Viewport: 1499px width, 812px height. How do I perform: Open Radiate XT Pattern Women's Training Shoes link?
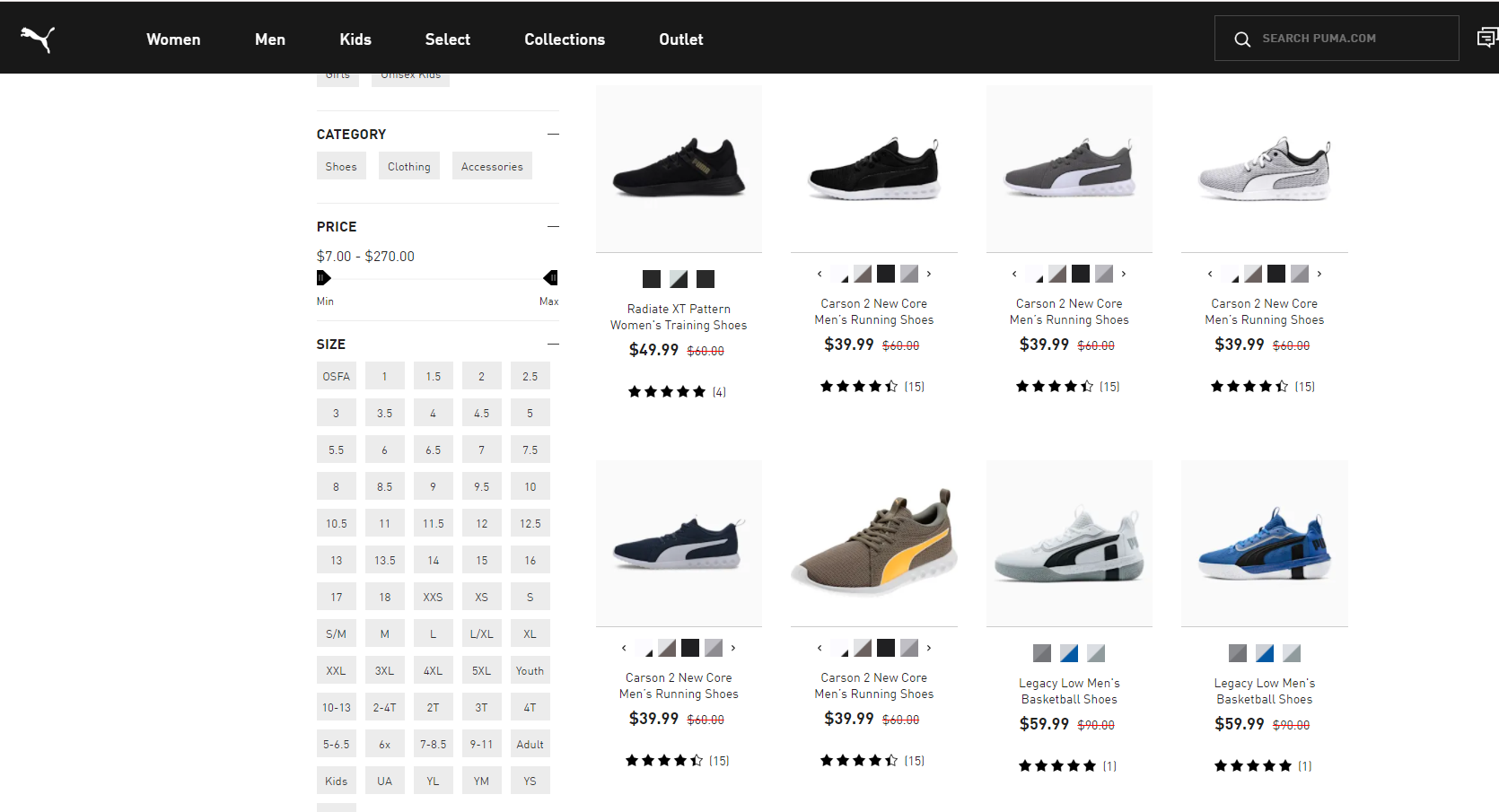pyautogui.click(x=679, y=317)
